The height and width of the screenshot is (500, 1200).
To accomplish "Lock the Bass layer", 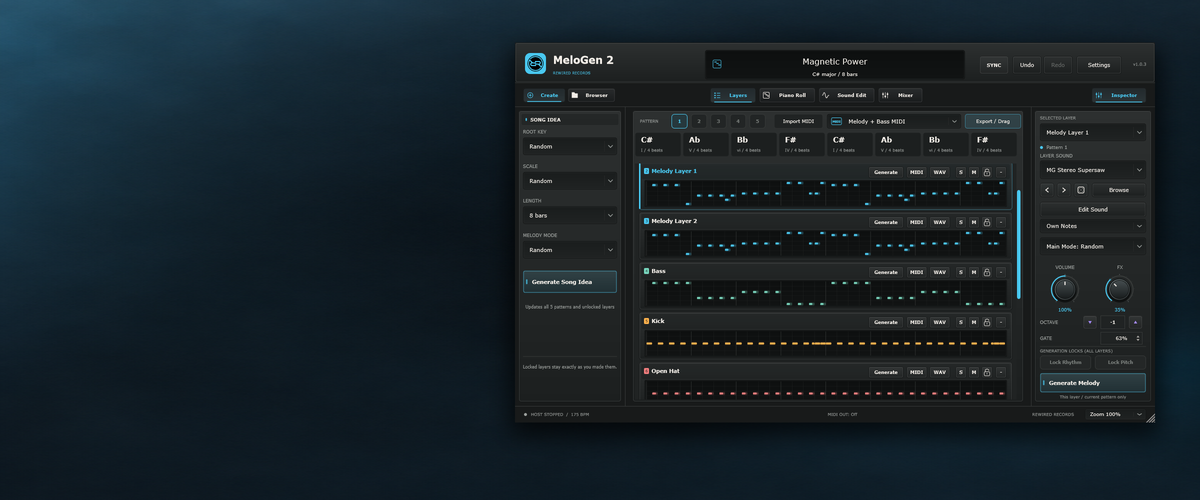I will point(987,272).
